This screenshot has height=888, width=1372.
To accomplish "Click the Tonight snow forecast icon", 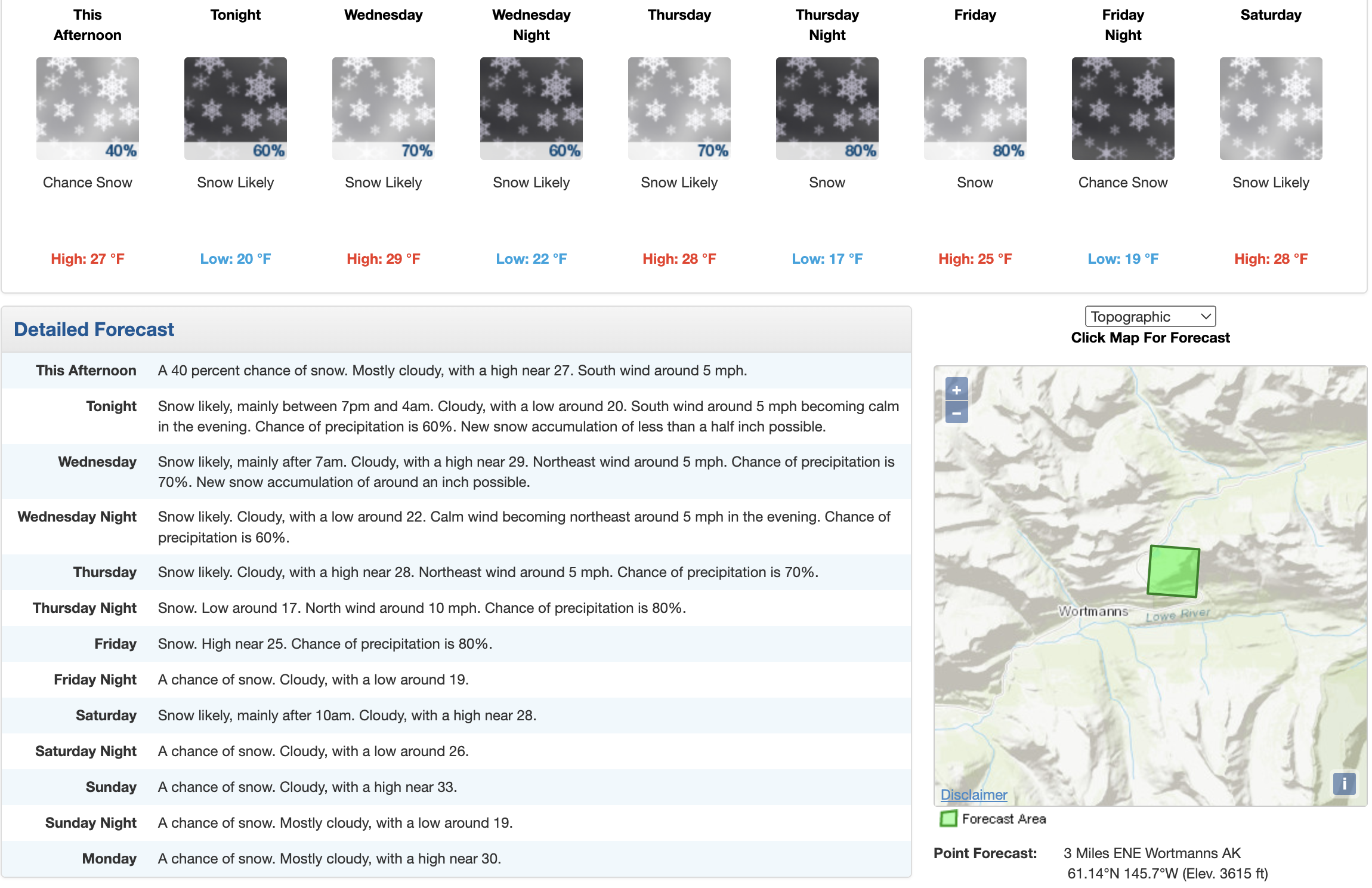I will coord(236,109).
